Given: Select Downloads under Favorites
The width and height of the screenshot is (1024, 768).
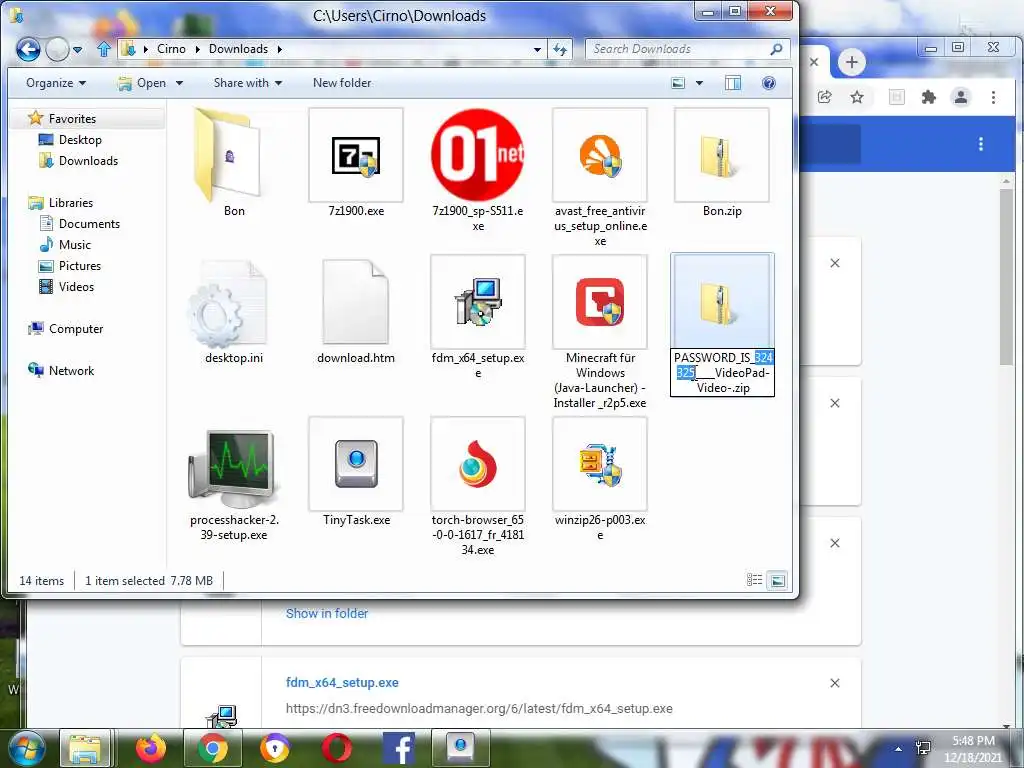Looking at the screenshot, I should [x=88, y=161].
